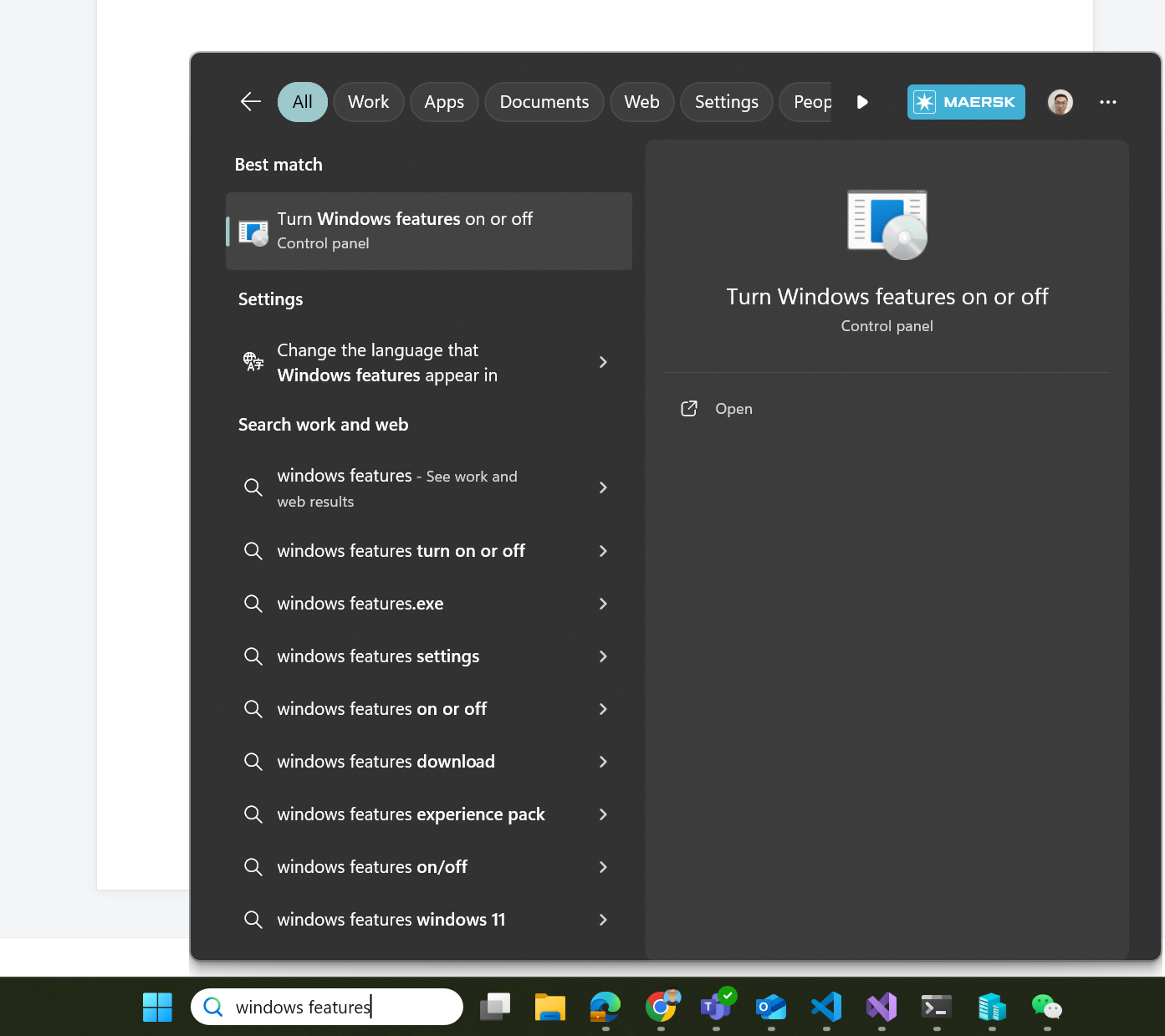
Task: Select the Documents filter tab
Action: pyautogui.click(x=544, y=102)
